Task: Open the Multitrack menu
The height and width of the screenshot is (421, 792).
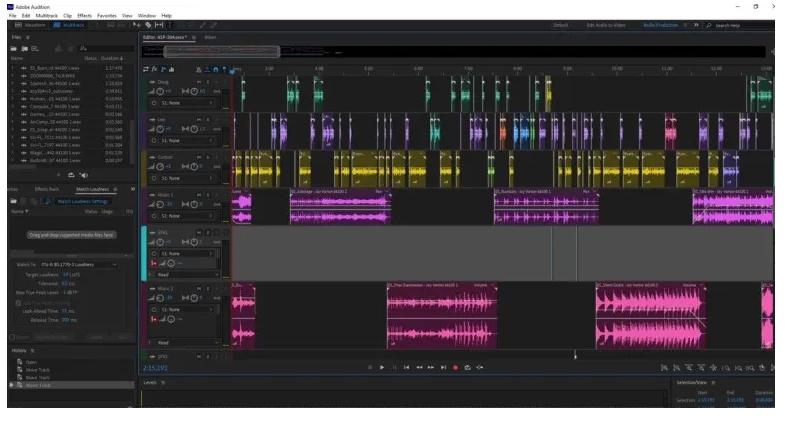Action: pyautogui.click(x=46, y=16)
